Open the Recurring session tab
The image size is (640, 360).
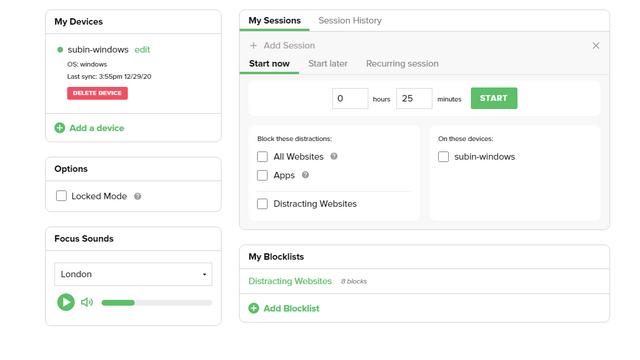(x=402, y=64)
